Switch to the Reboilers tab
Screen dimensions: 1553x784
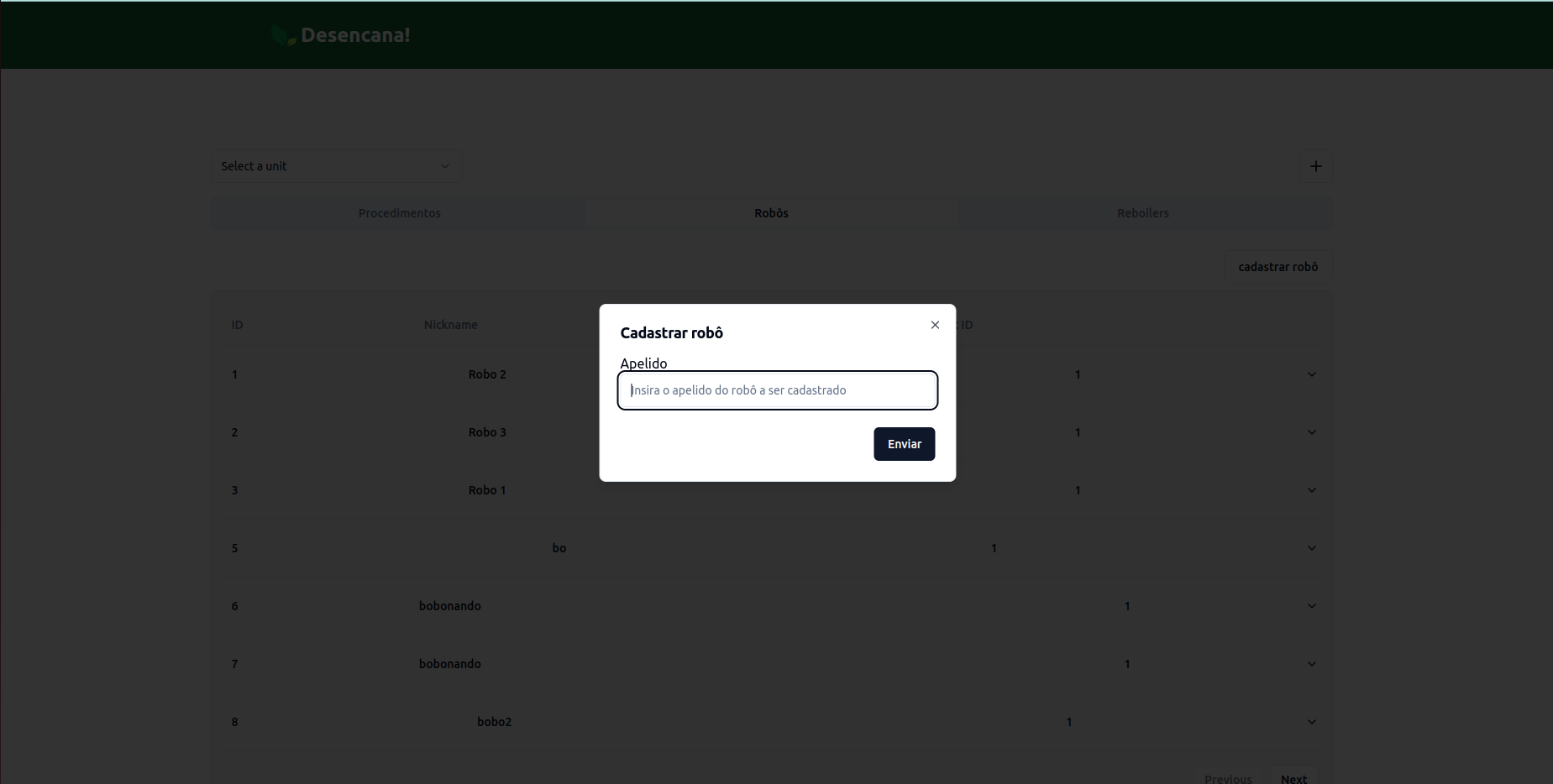click(x=1143, y=213)
